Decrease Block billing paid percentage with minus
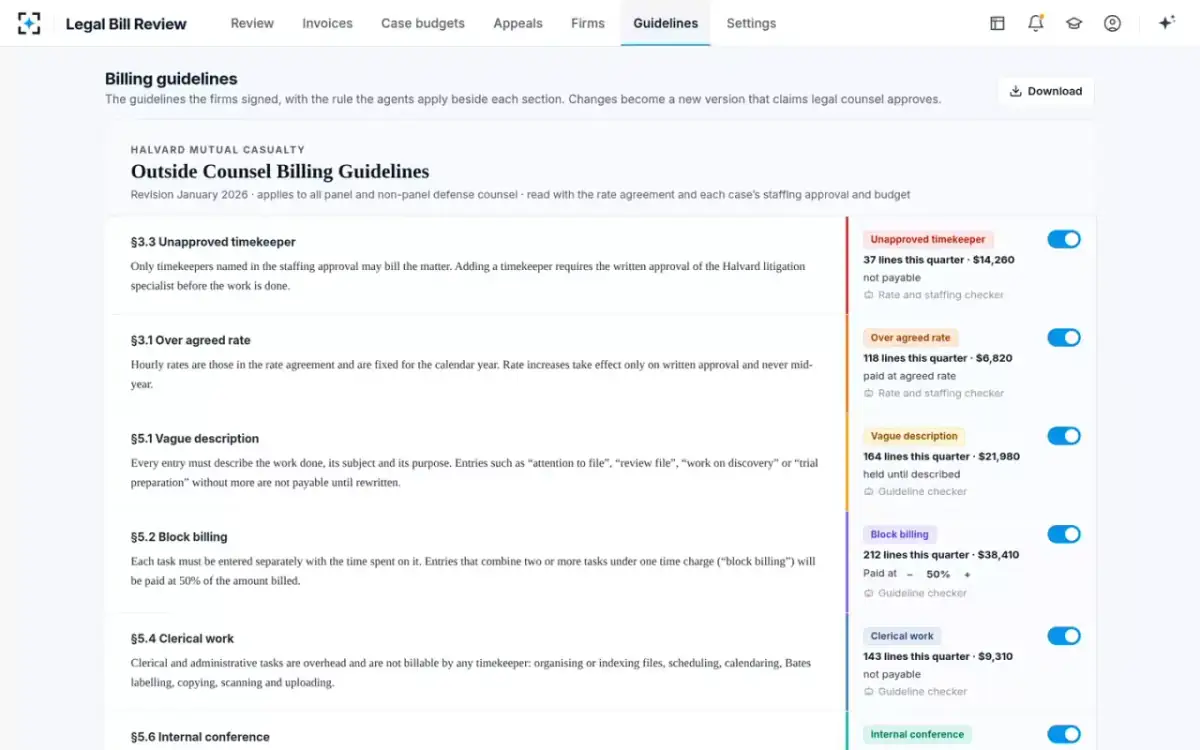 [910, 574]
